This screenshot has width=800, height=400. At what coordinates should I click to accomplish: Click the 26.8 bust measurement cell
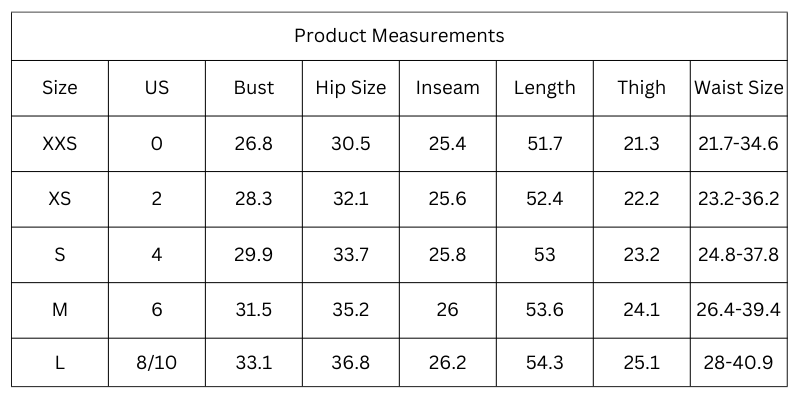pos(254,144)
